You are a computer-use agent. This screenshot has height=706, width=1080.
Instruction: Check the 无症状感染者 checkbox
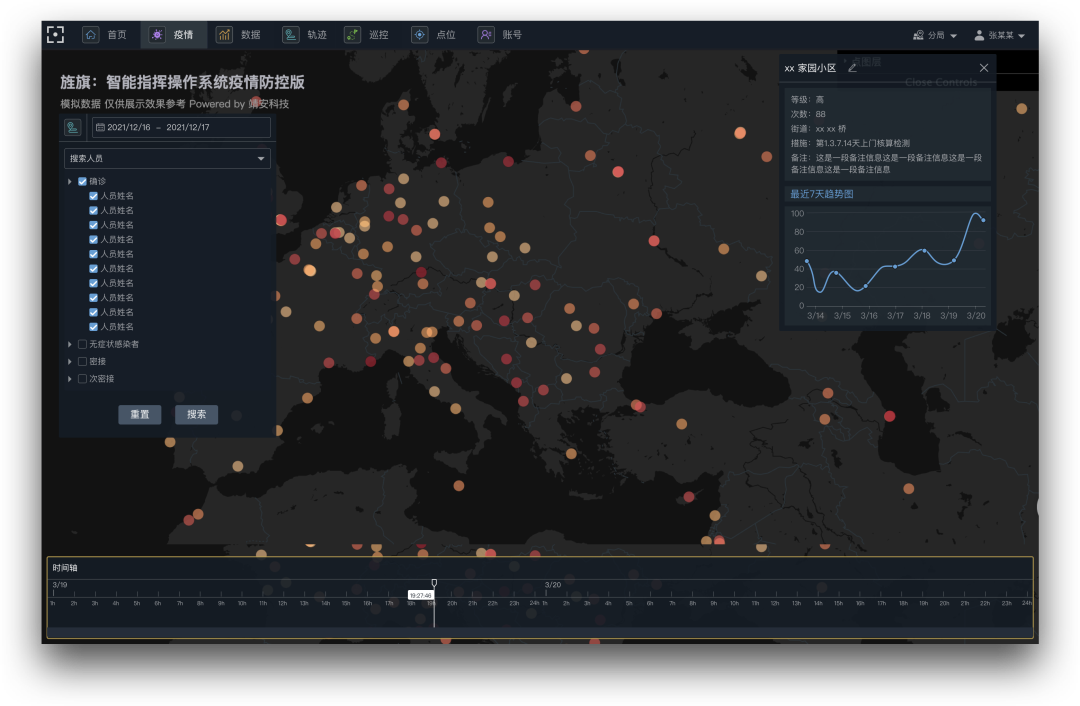click(x=83, y=344)
